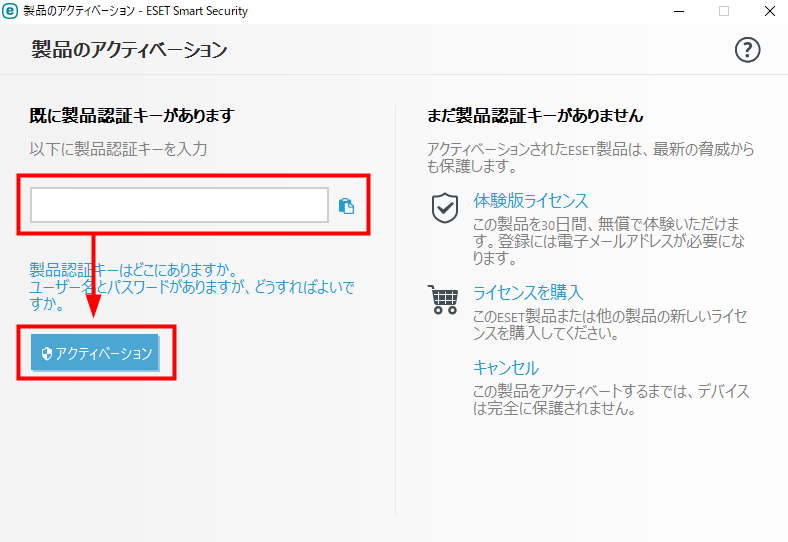
Task: Click description この製品を30日間、無償で体験いただけます
Action: [609, 240]
